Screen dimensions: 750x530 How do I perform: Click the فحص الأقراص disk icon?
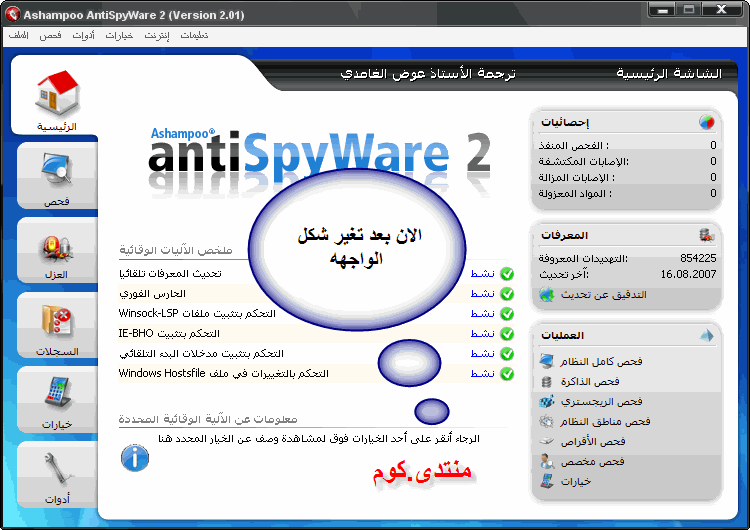(546, 441)
